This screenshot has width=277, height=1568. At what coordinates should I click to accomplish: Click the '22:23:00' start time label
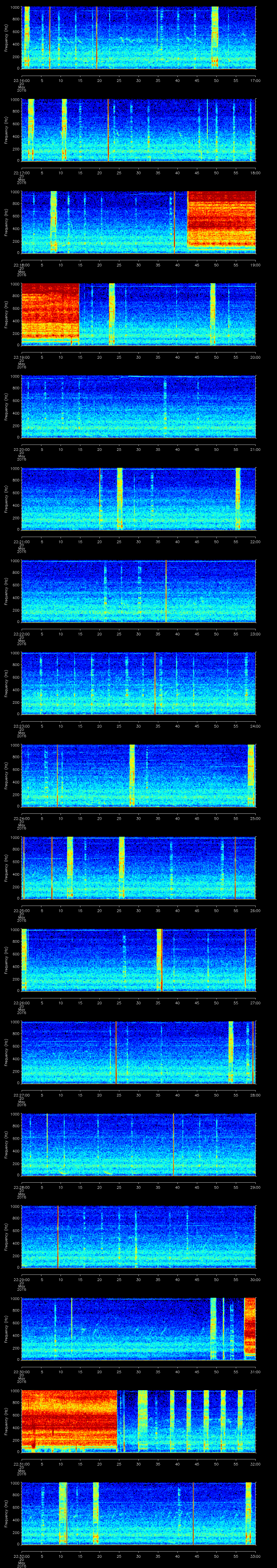pyautogui.click(x=21, y=726)
